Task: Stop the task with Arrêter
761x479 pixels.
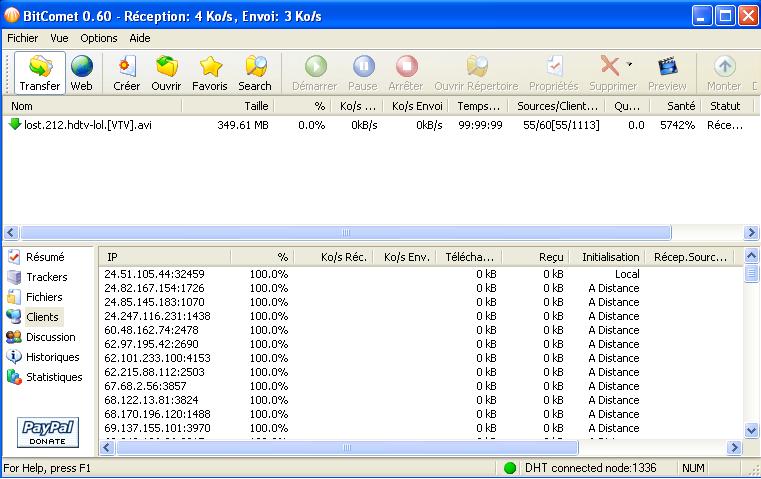Action: click(x=406, y=73)
